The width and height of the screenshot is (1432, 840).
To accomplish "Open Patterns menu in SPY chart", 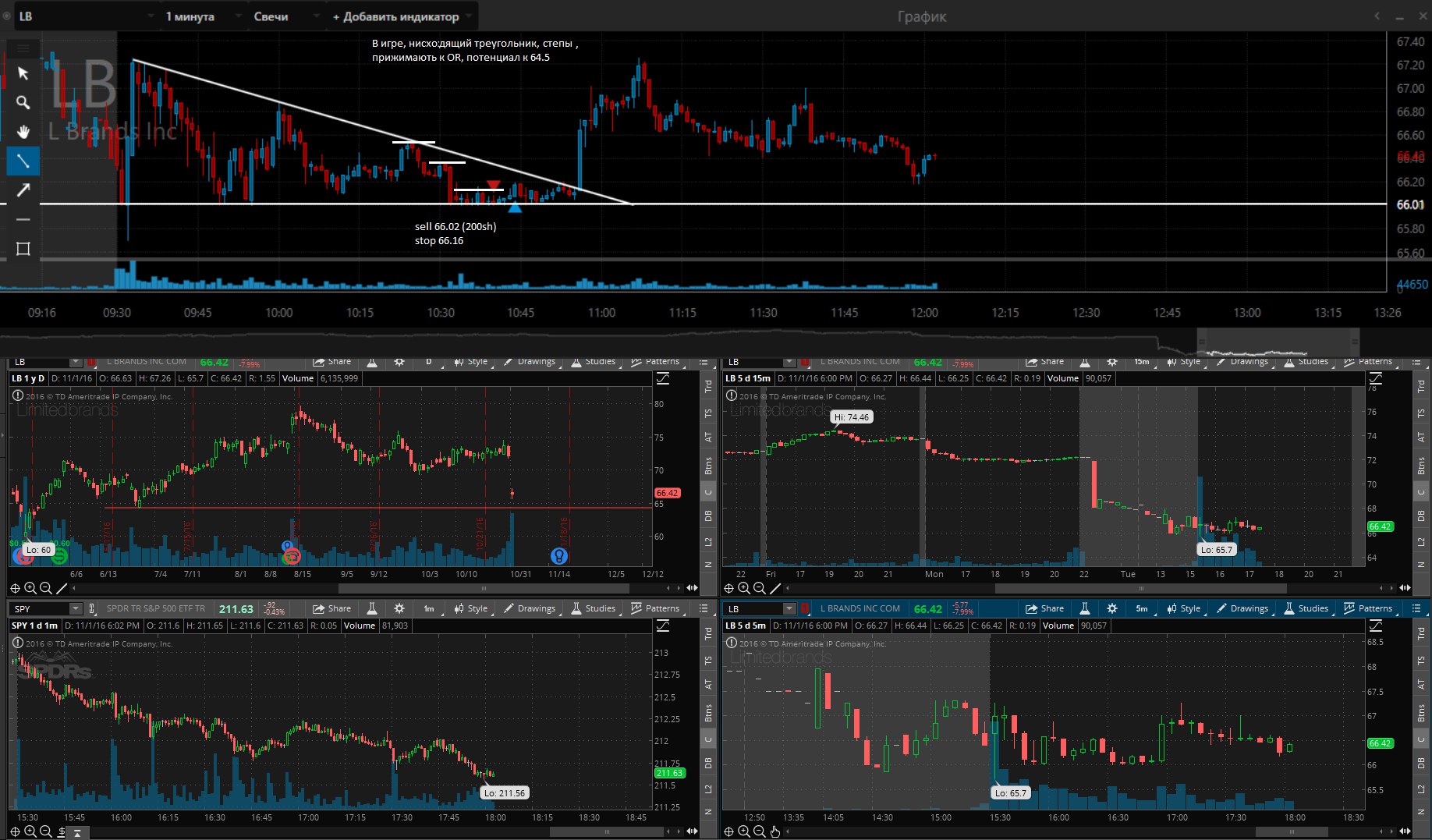I will coord(655,608).
